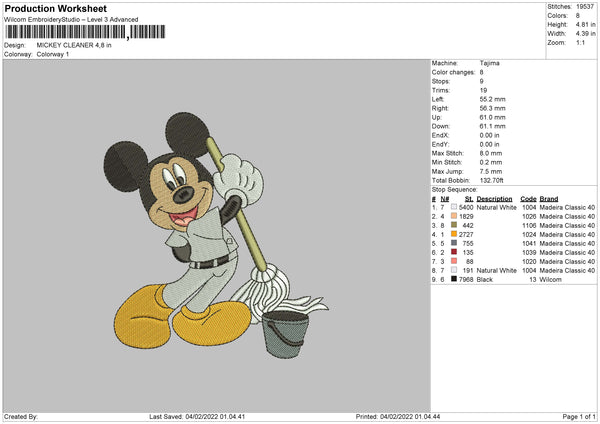
Task: Click the peach swatch for code 1026
Action: pyautogui.click(x=454, y=216)
